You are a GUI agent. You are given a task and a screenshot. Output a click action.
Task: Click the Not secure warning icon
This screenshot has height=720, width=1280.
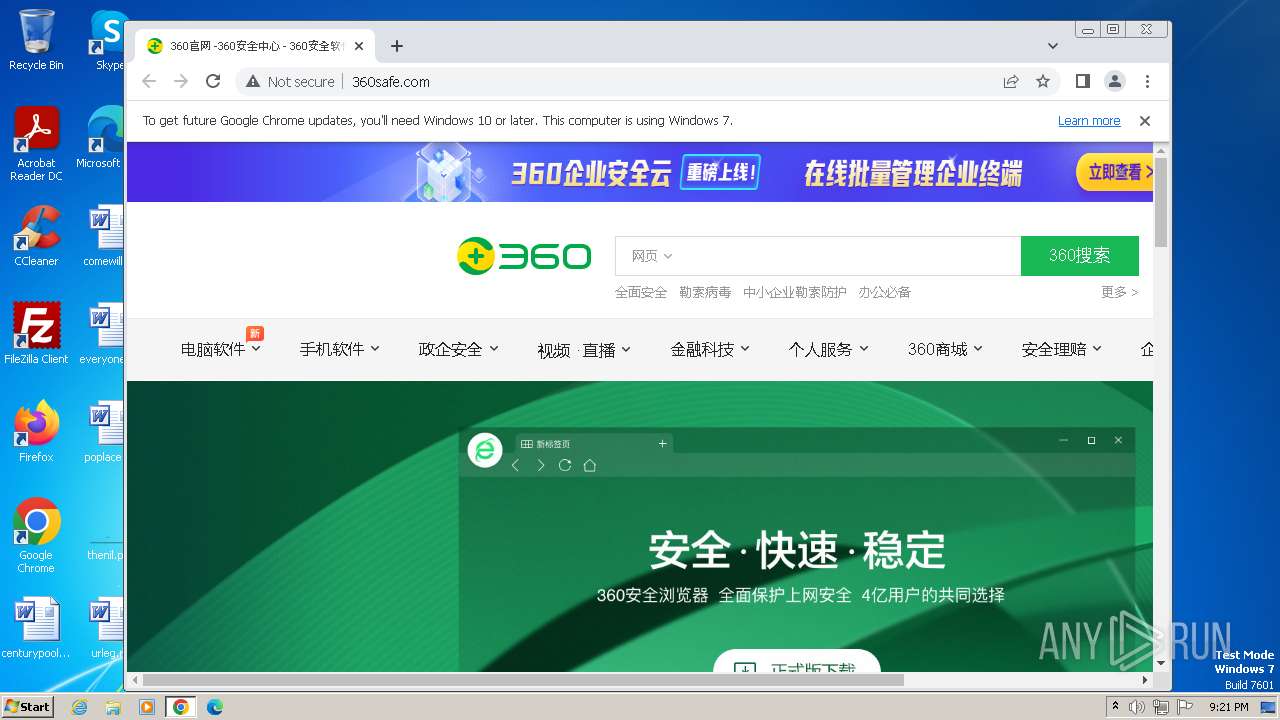point(253,82)
